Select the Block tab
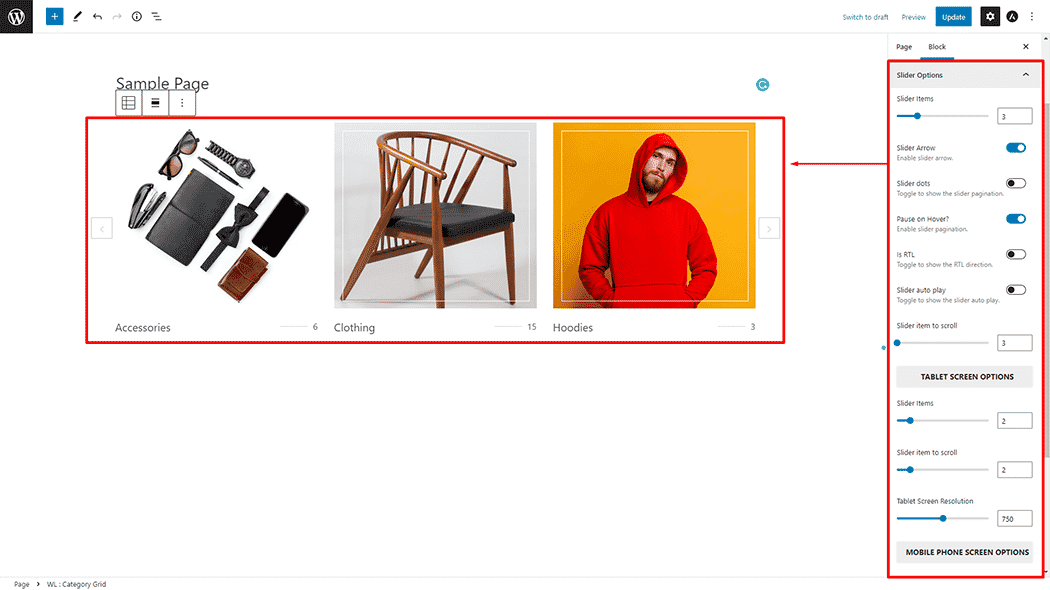 click(937, 47)
